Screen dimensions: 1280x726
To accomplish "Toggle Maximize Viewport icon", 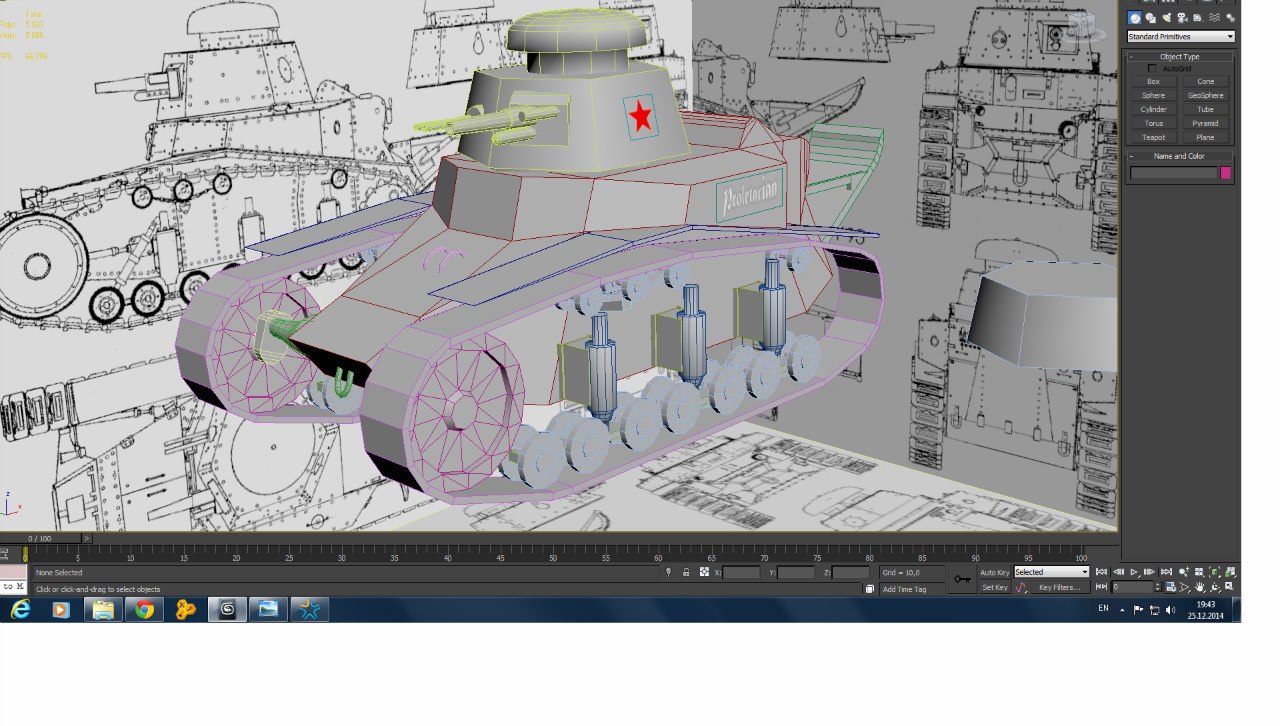I will point(1230,587).
